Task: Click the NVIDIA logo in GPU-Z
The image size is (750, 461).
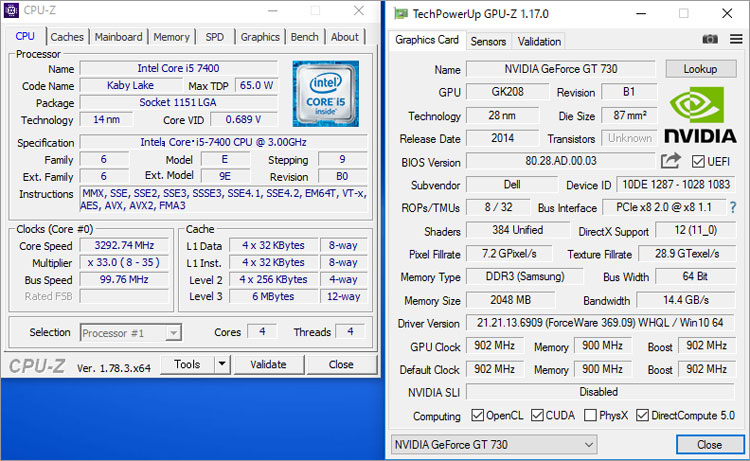Action: (700, 115)
